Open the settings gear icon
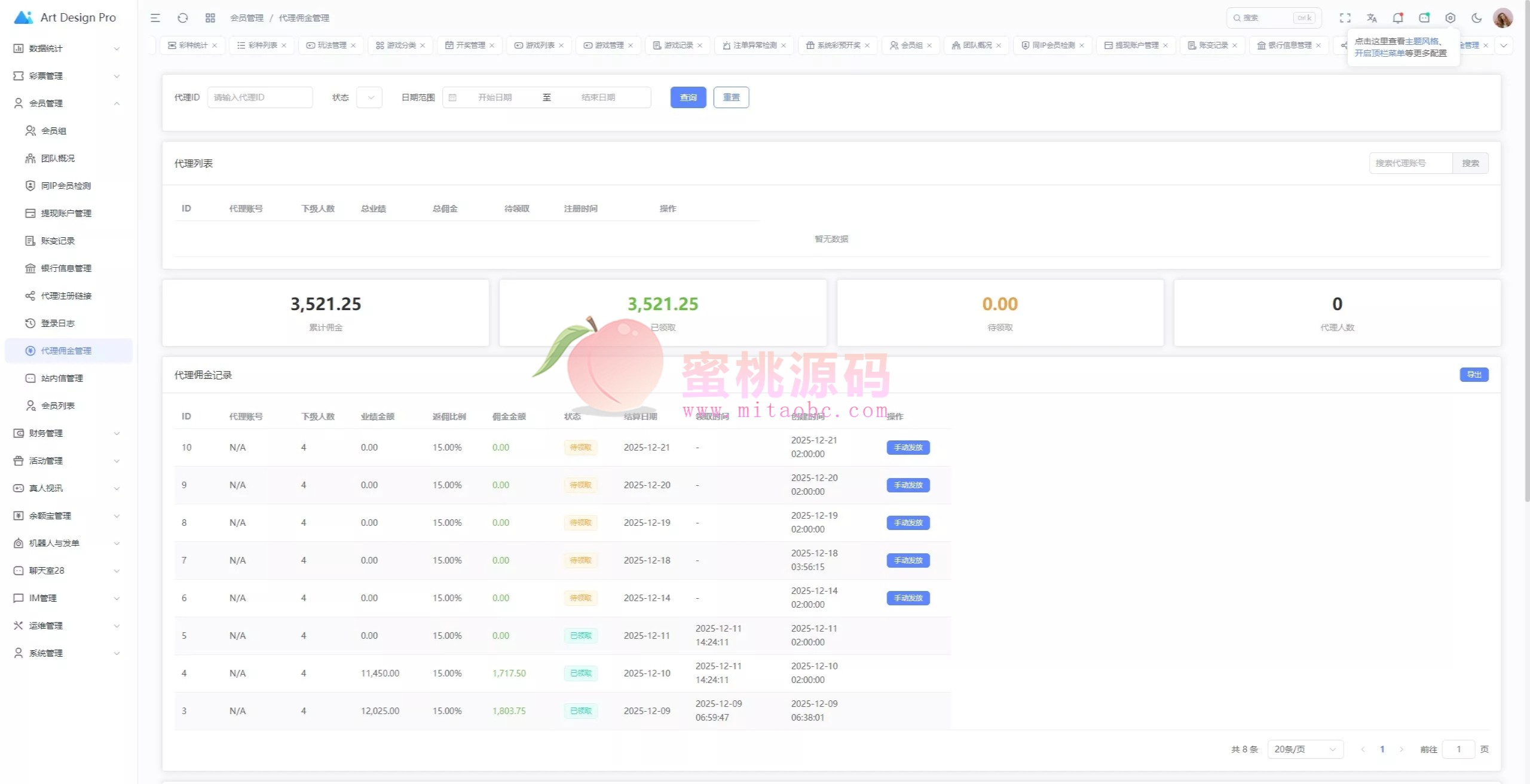The image size is (1530, 784). (1450, 18)
